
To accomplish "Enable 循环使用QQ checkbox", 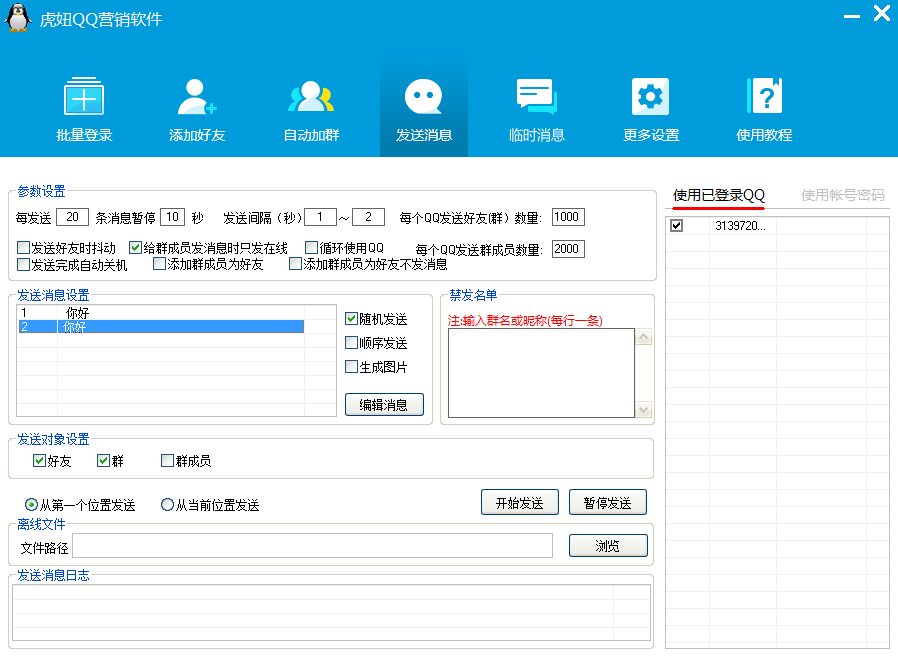I will [312, 248].
